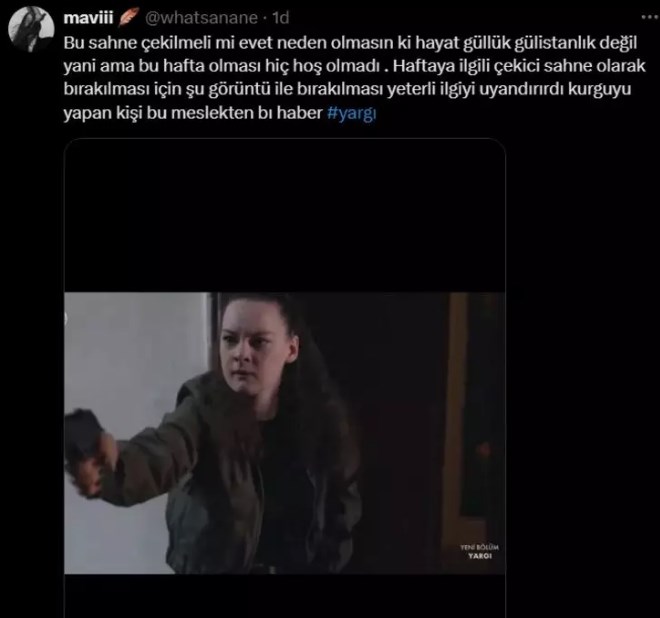Open the #yargı hashtag
This screenshot has height=618, width=660.
[x=351, y=113]
